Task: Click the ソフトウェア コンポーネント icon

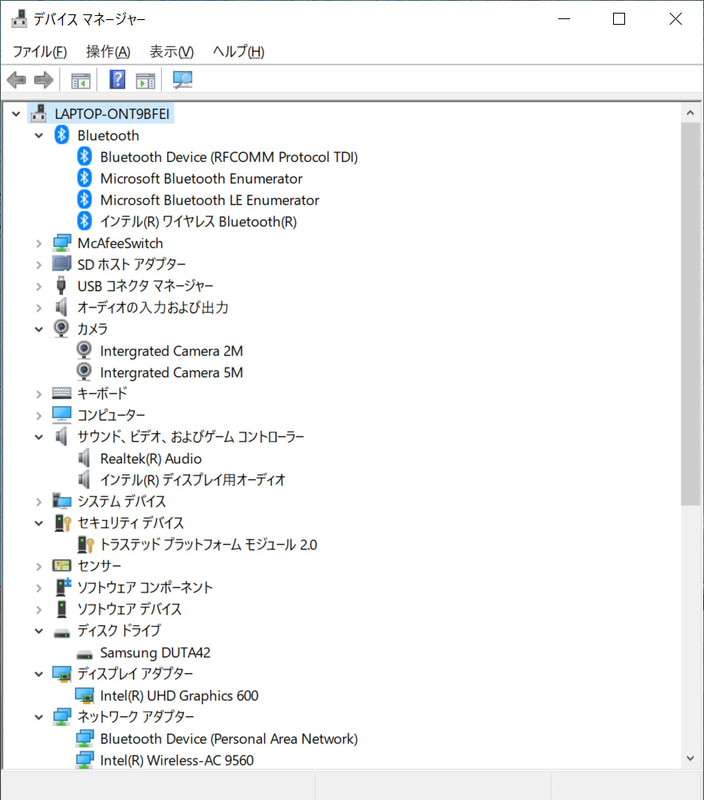Action: coord(63,587)
